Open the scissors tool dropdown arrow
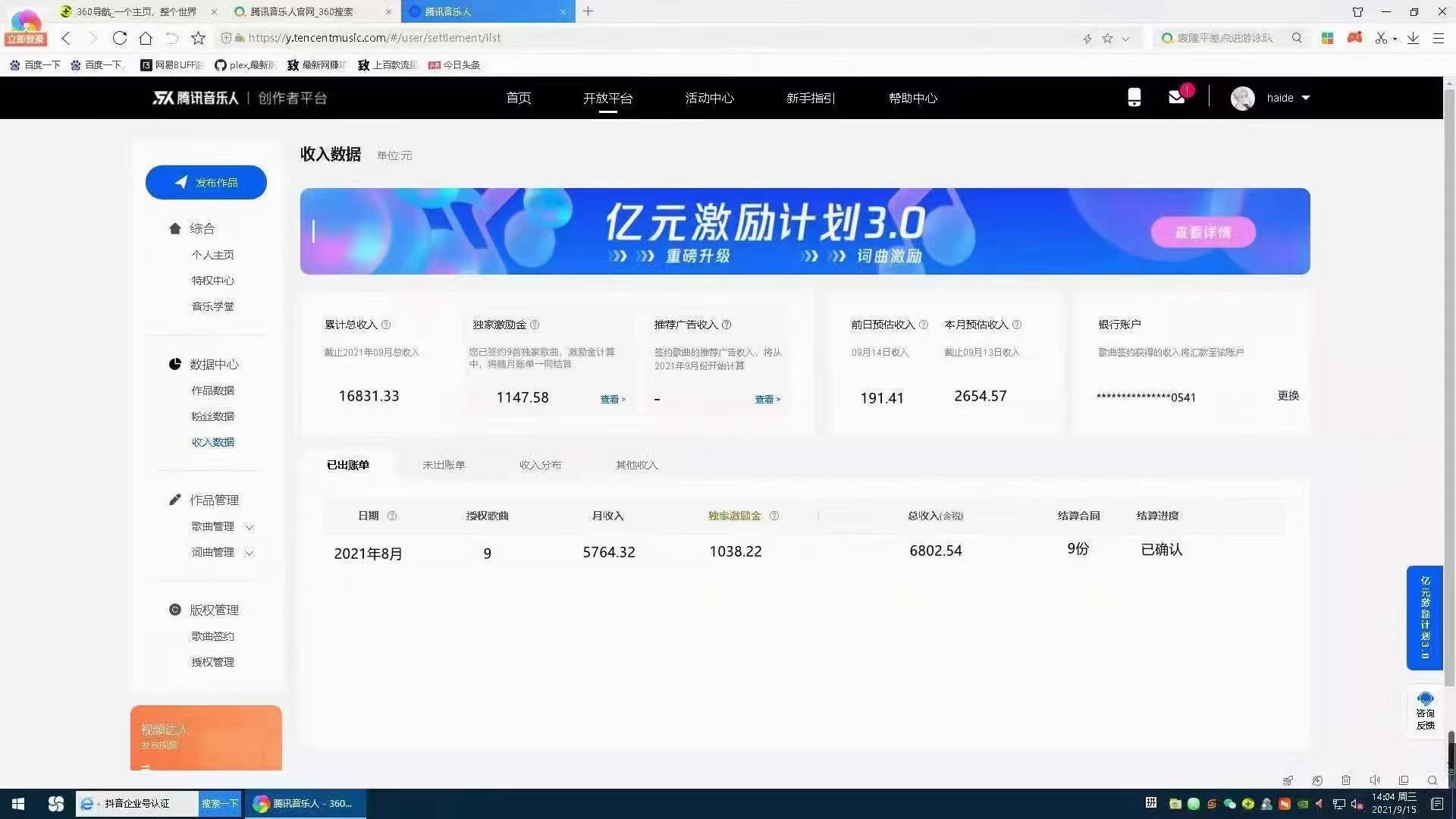 1395,39
